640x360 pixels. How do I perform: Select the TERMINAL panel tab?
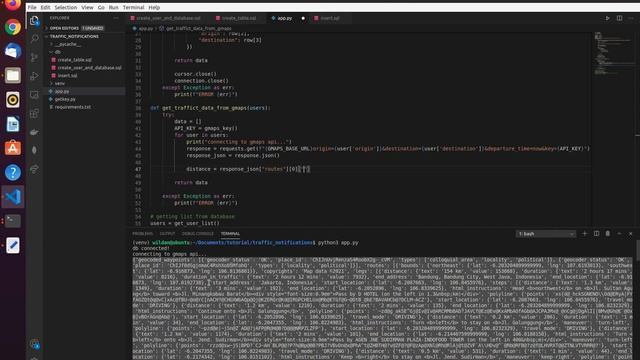[x=230, y=234]
